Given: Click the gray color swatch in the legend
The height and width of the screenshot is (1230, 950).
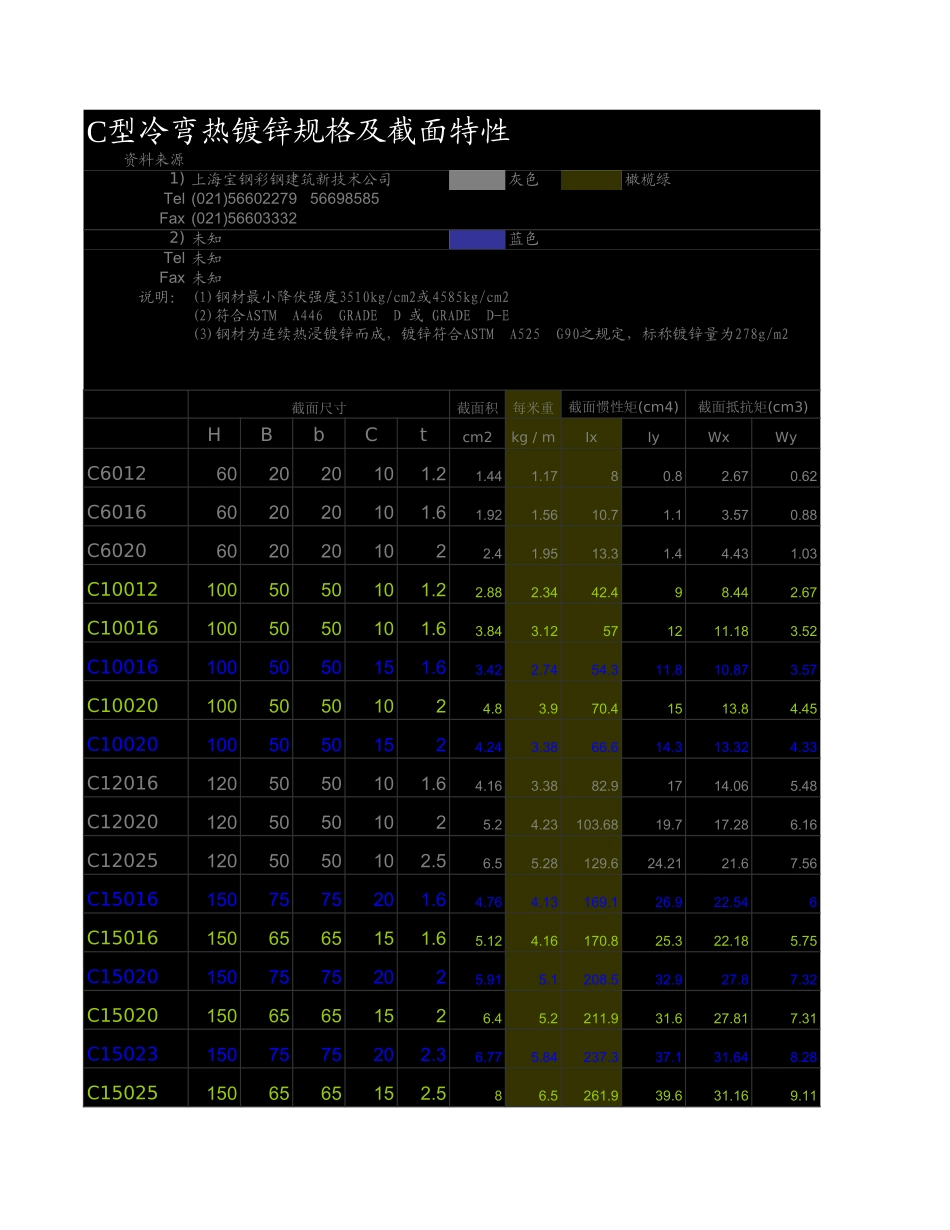Looking at the screenshot, I should pos(477,180).
